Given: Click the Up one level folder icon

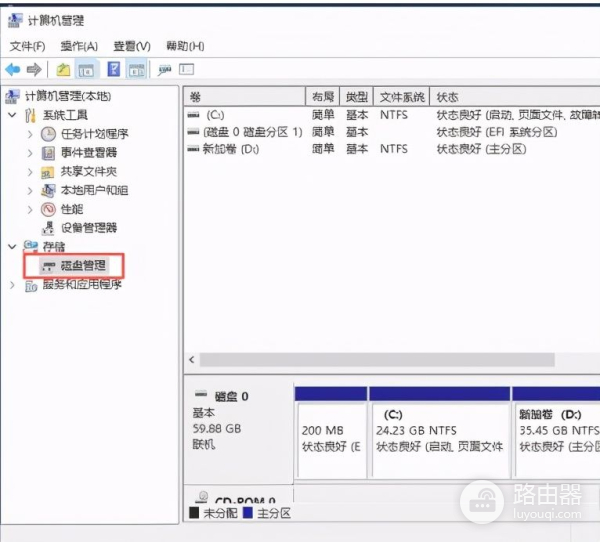Looking at the screenshot, I should coord(63,70).
